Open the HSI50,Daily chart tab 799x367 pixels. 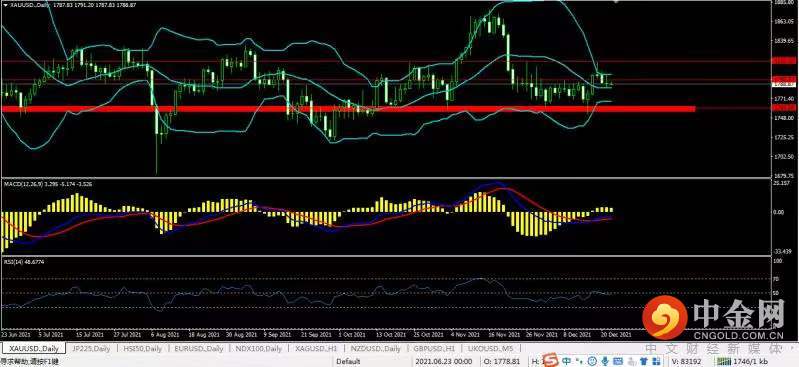pyautogui.click(x=142, y=349)
